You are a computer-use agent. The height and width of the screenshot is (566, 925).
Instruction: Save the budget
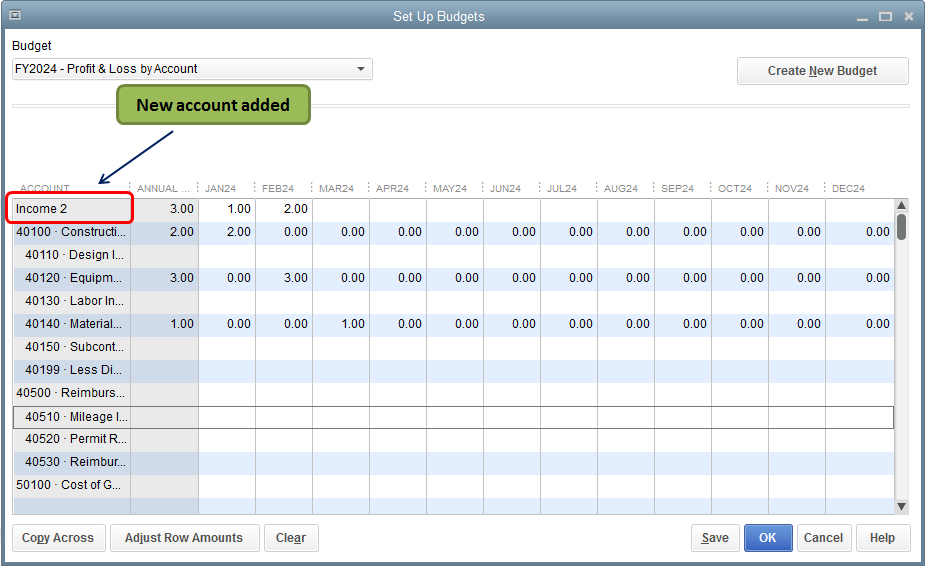pyautogui.click(x=715, y=538)
